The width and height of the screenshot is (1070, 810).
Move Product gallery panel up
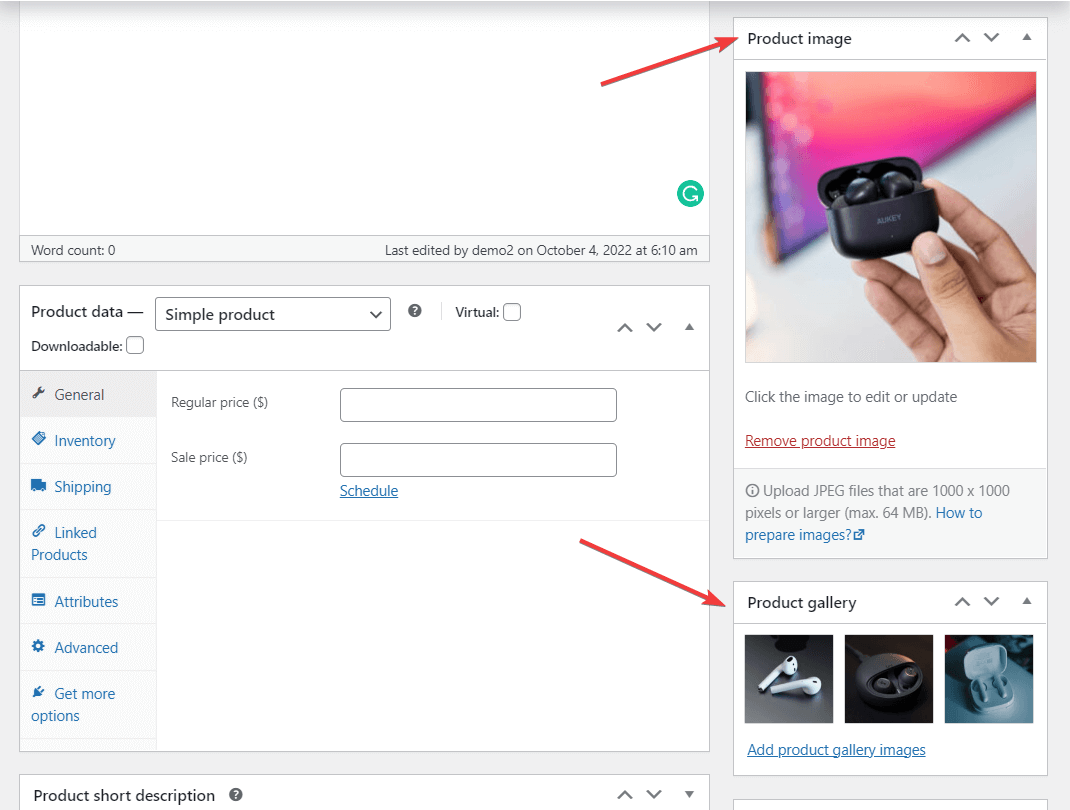[962, 602]
